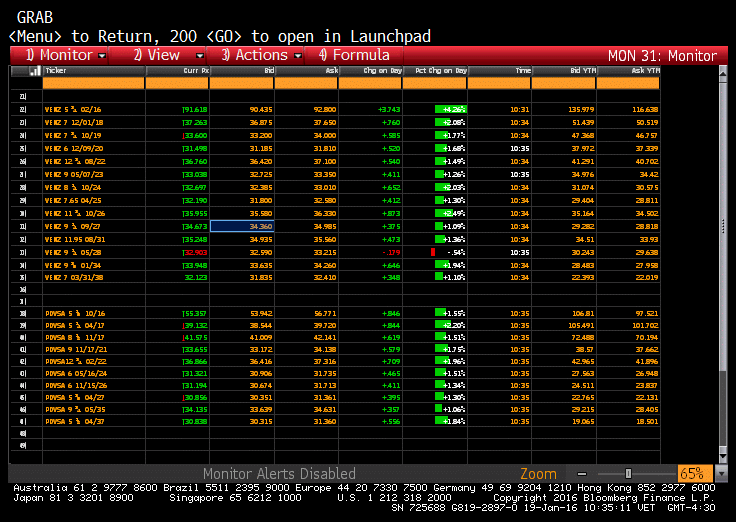This screenshot has height=522, width=736.
Task: Click the orange filter field under Ask YTM
Action: (x=628, y=84)
